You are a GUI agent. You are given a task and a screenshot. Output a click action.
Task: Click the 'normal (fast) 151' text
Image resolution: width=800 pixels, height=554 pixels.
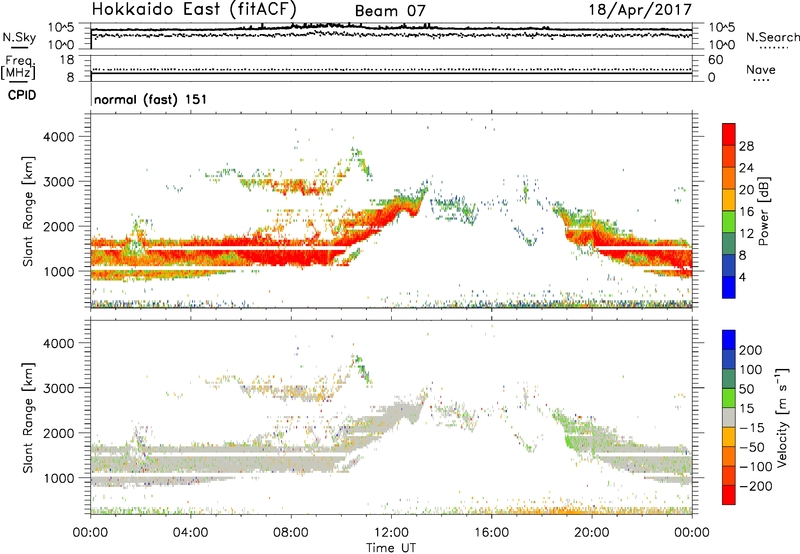pos(151,99)
